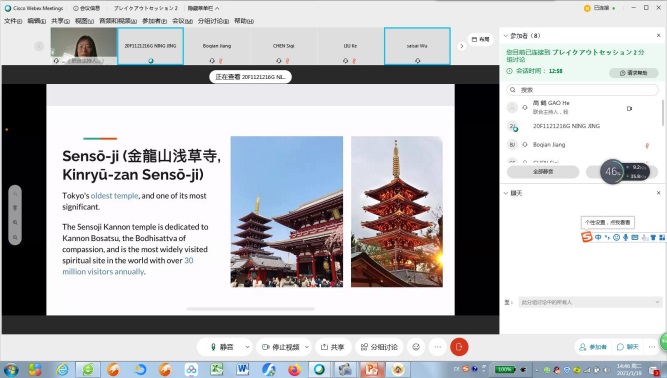667x378 pixels.
Task: Open the chat recipient dropdown
Action: (590, 302)
